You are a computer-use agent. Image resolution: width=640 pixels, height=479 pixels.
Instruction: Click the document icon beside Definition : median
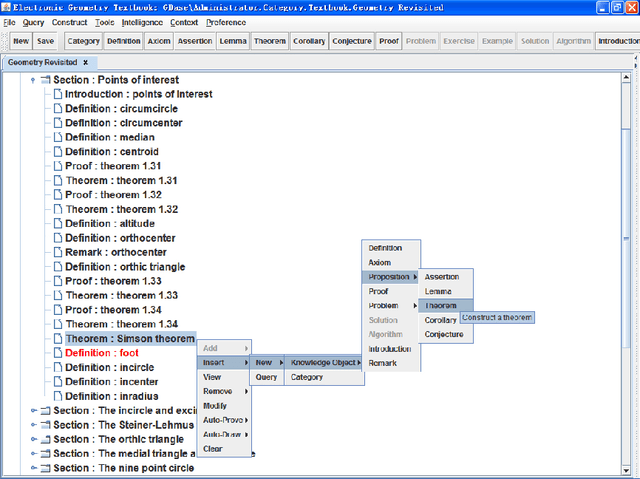click(x=58, y=137)
